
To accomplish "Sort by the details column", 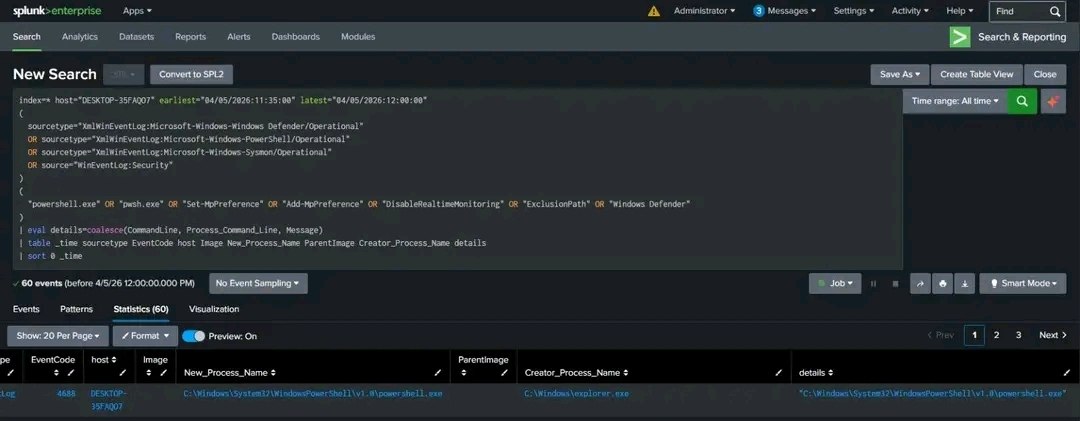I will [x=816, y=373].
